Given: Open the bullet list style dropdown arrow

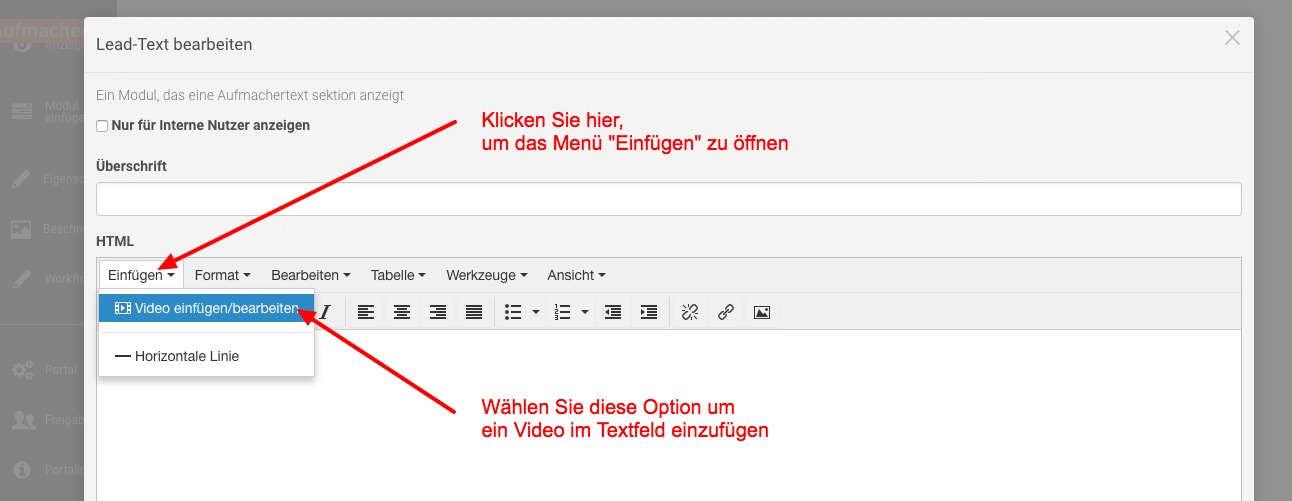Looking at the screenshot, I should [x=536, y=312].
